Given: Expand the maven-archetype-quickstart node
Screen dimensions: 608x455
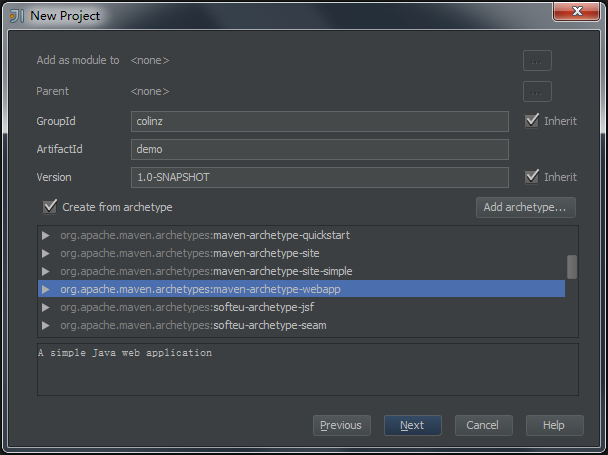Looking at the screenshot, I should tap(46, 236).
